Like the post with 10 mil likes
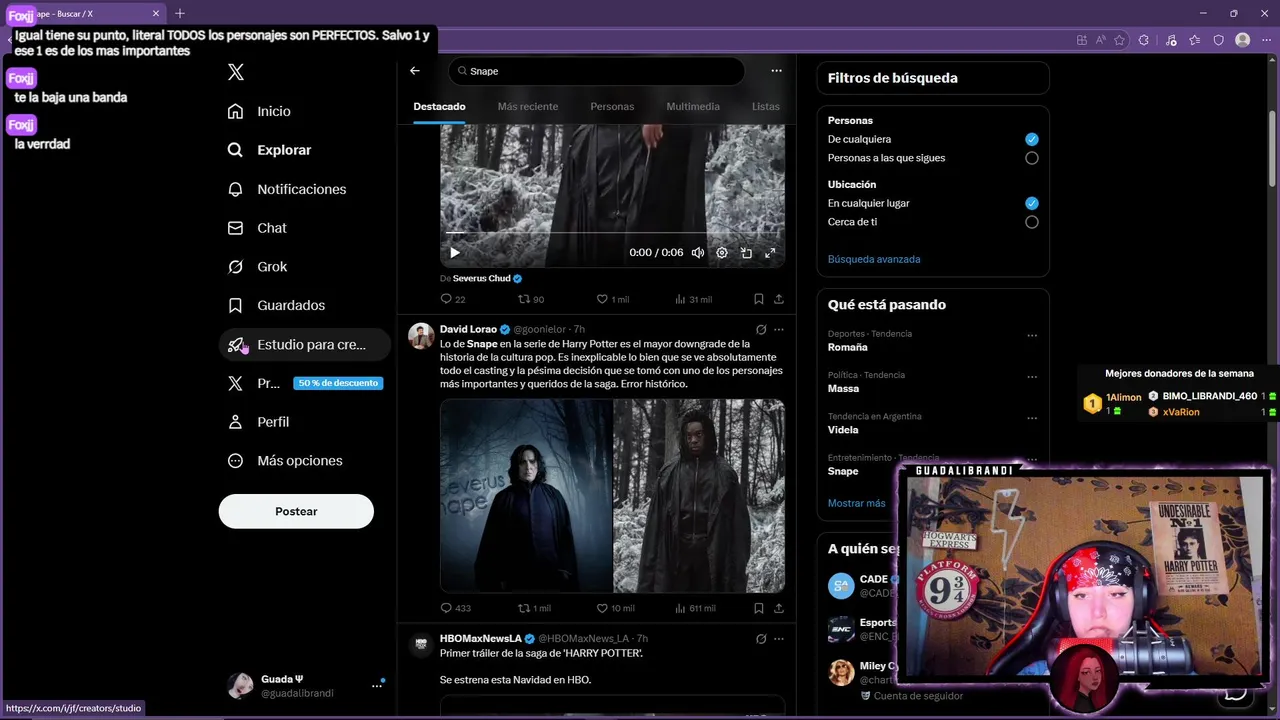This screenshot has width=1280, height=720. (615, 608)
